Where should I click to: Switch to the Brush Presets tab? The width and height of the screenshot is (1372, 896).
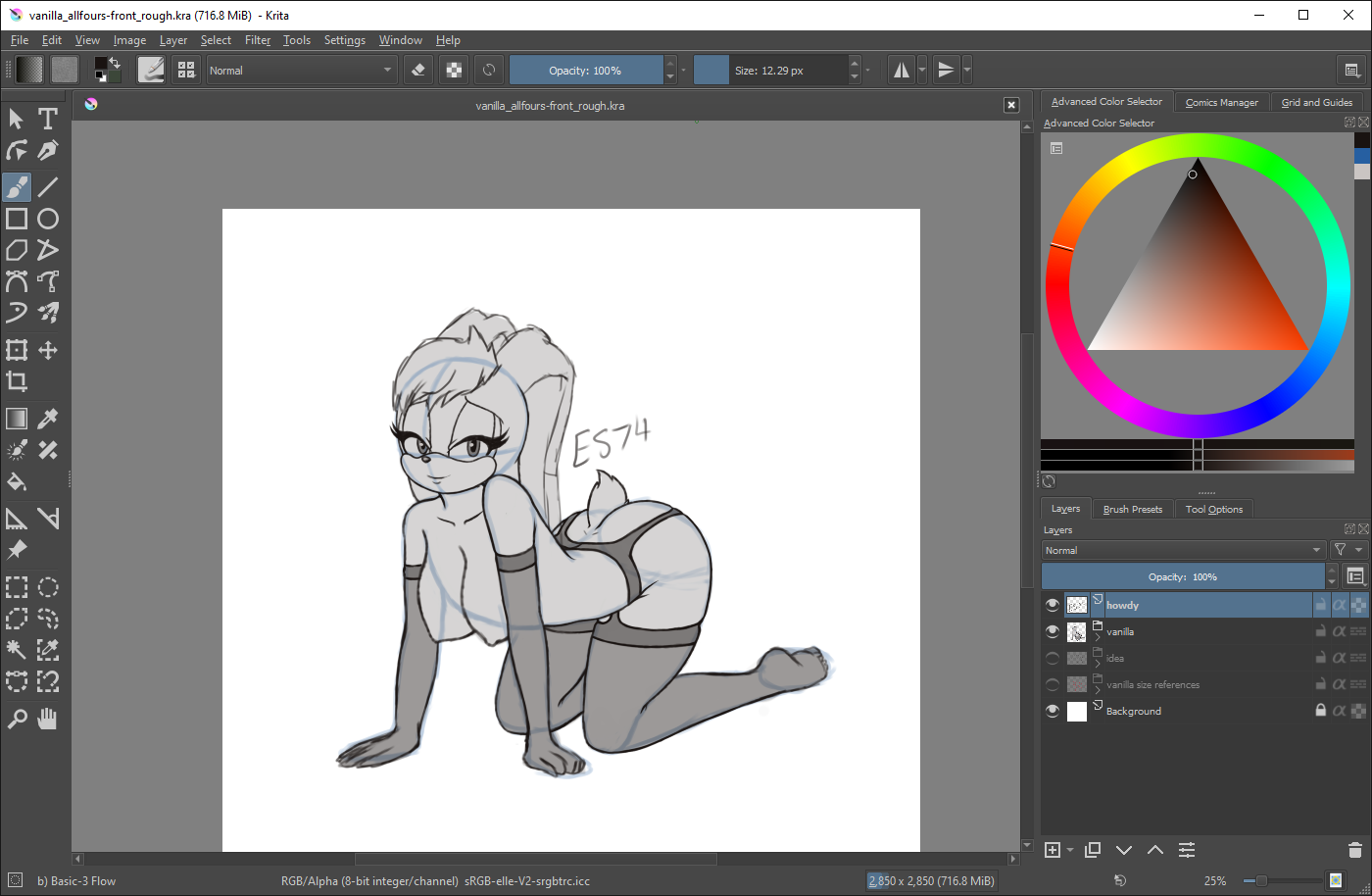(1133, 509)
